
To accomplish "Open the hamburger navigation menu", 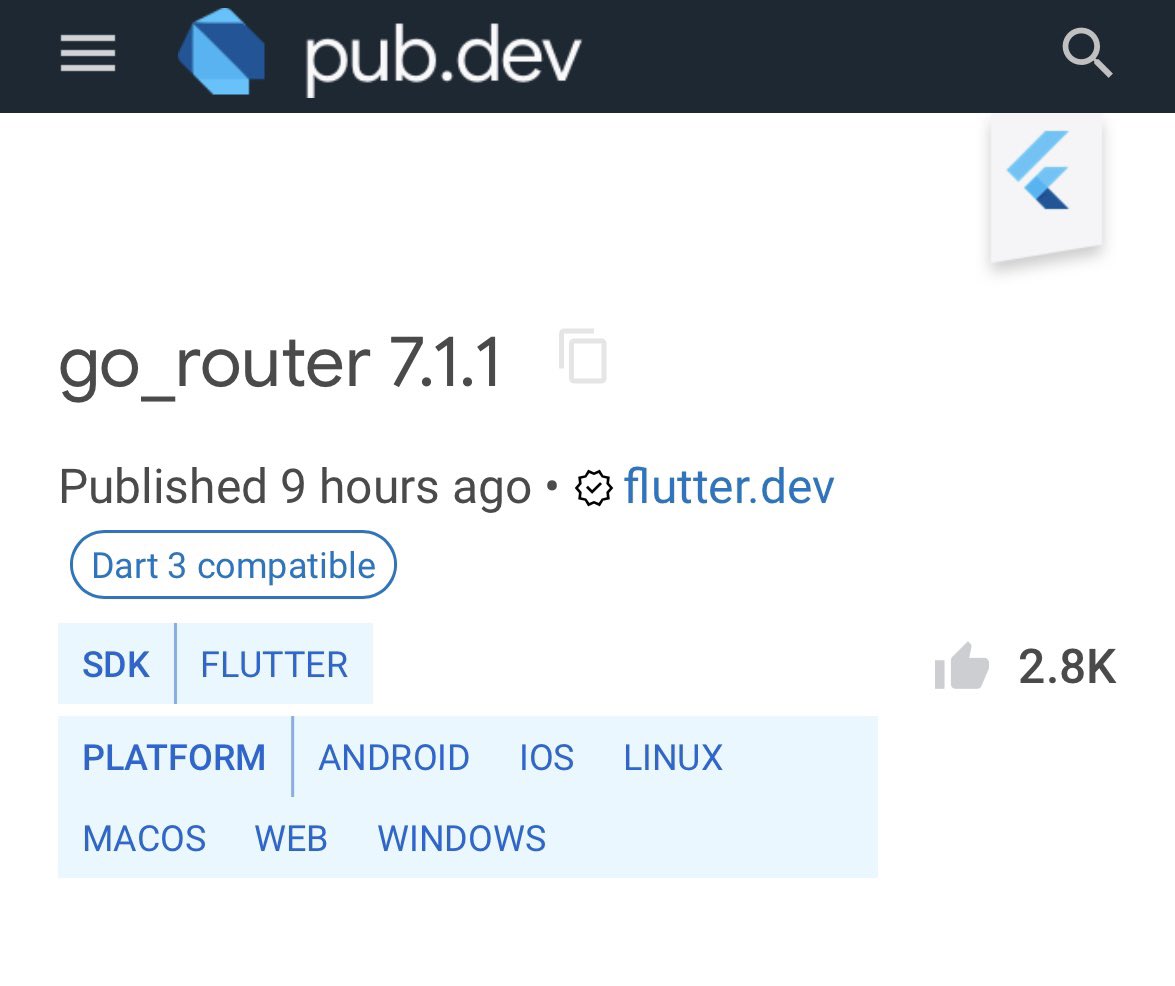I will tap(88, 54).
